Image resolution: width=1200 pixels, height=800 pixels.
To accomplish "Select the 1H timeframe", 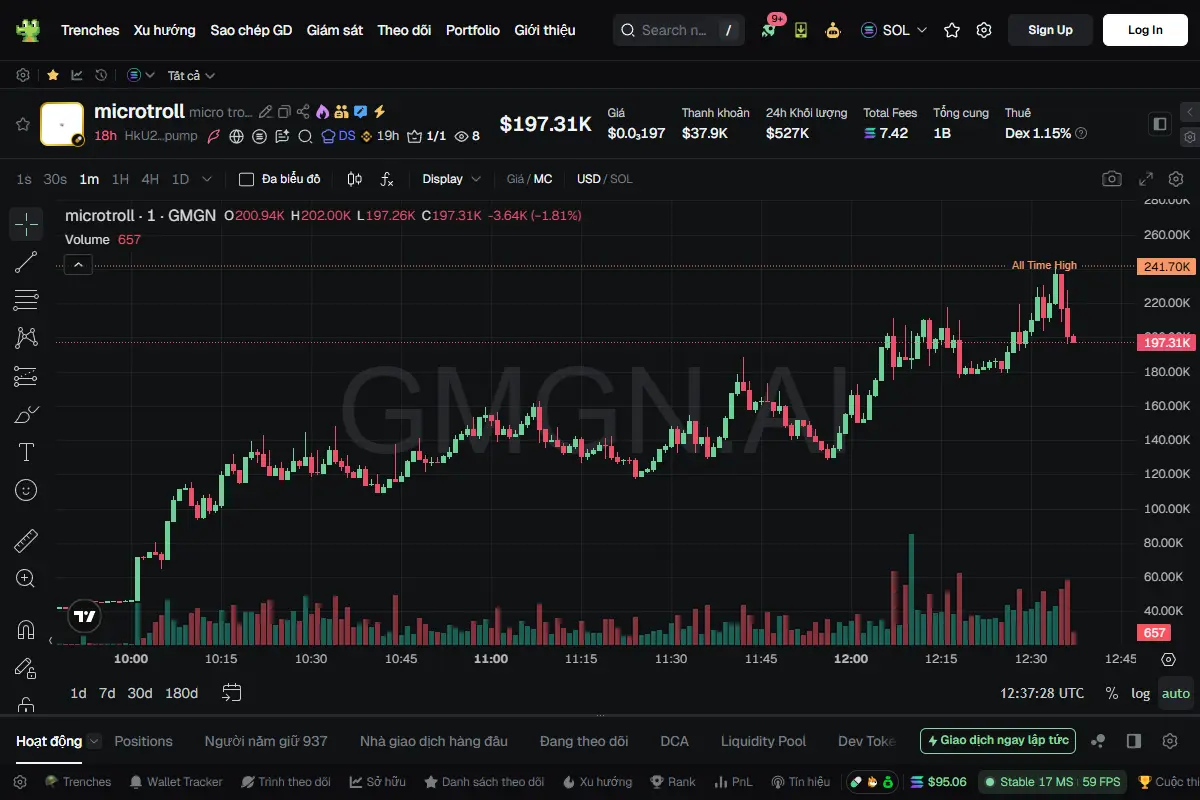I will tap(120, 179).
